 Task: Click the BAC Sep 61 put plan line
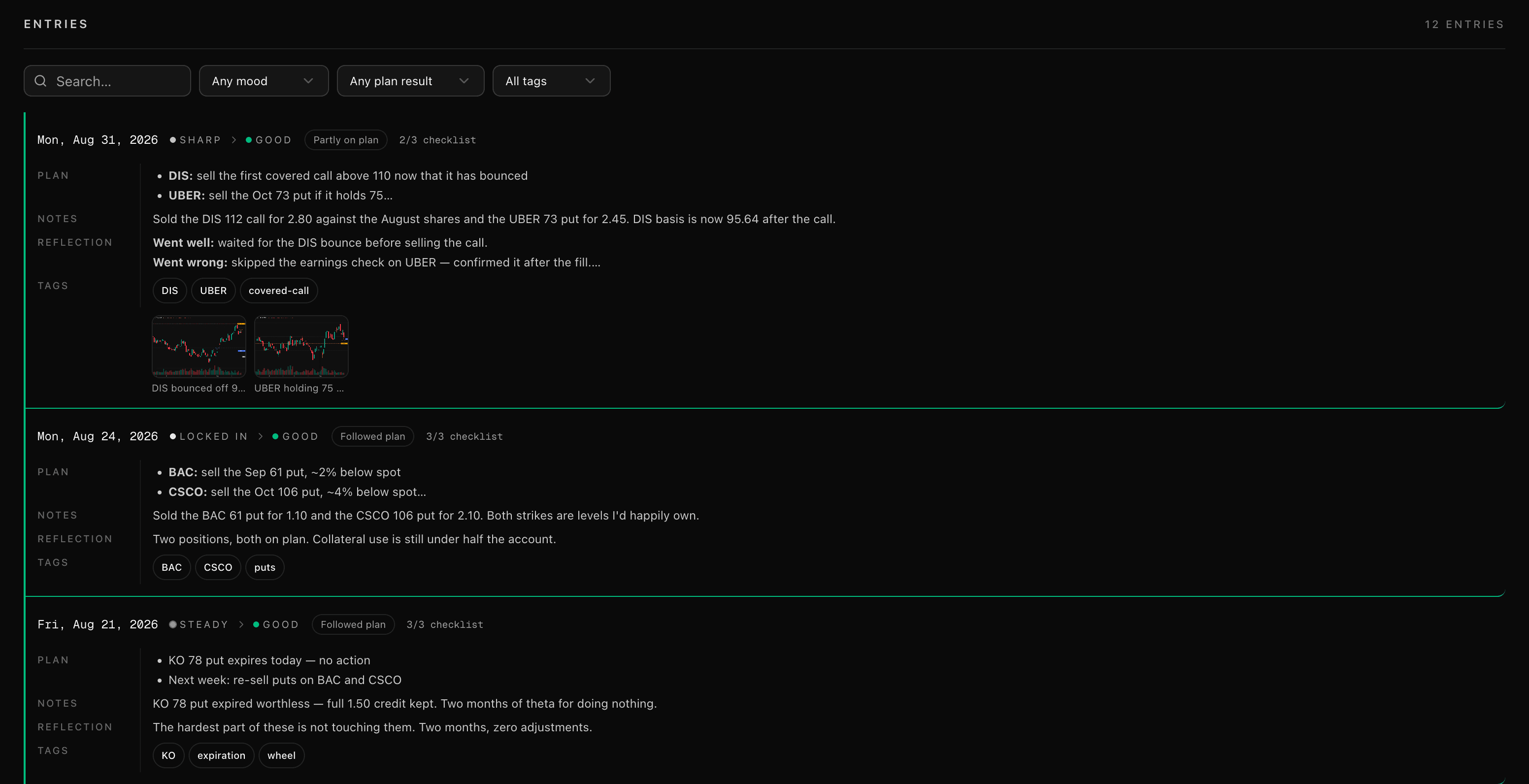[x=284, y=472]
